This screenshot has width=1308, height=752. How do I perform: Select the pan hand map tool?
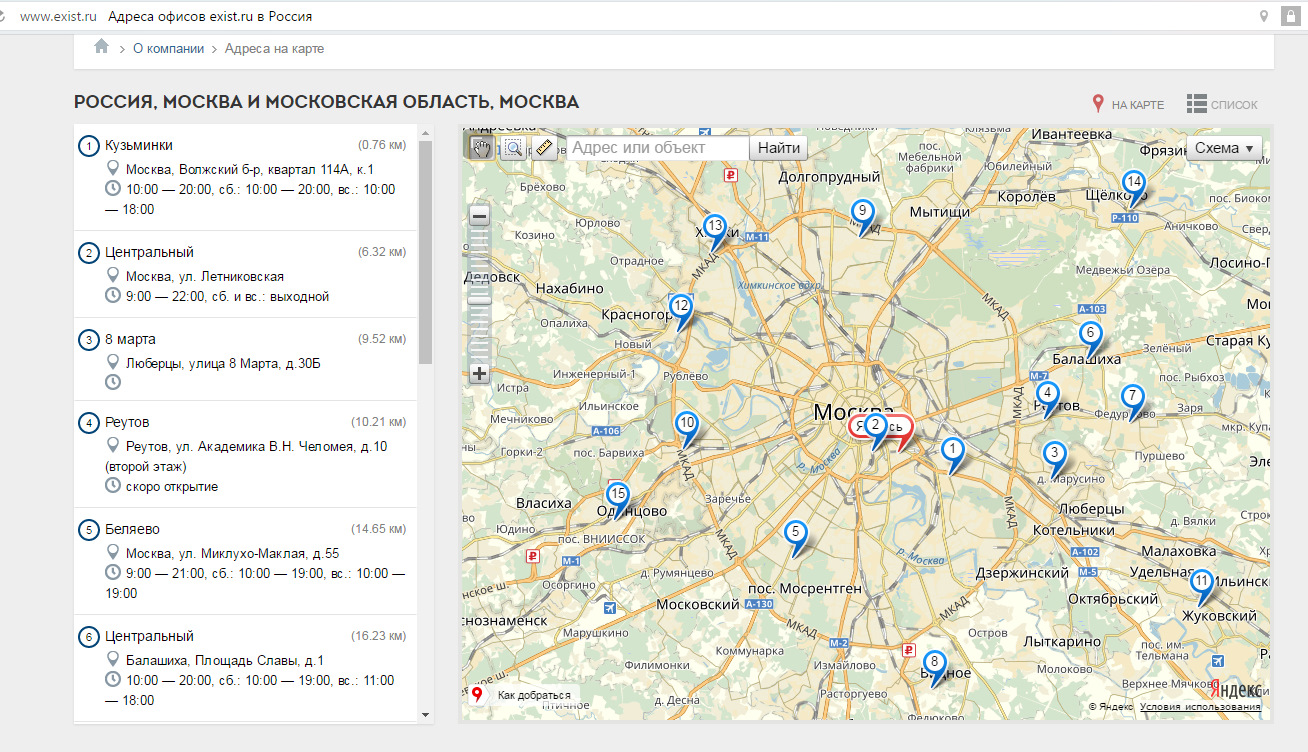click(x=481, y=148)
